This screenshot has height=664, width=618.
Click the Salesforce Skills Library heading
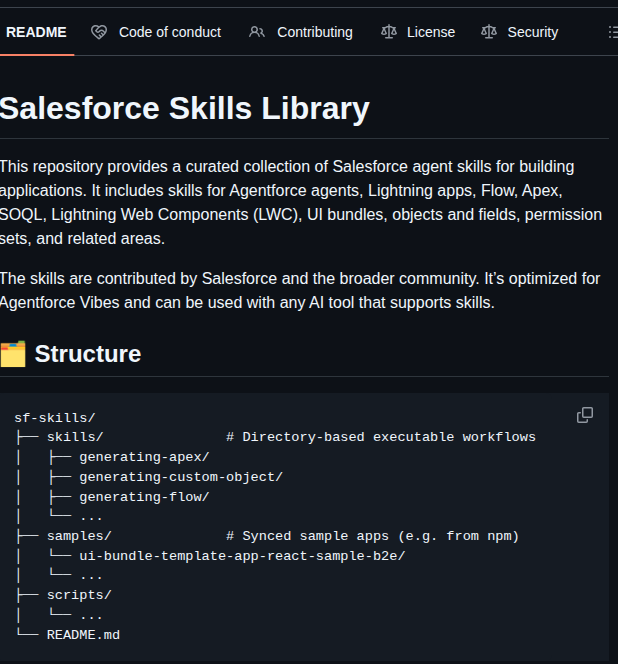click(185, 108)
